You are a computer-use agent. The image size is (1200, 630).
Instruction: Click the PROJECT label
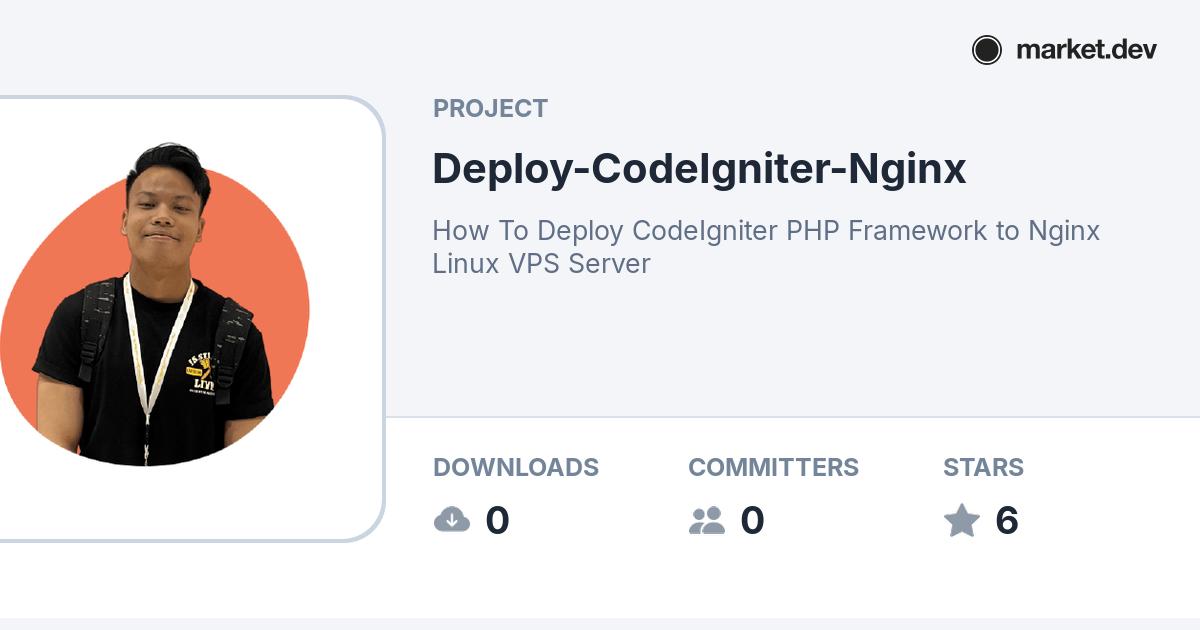490,109
